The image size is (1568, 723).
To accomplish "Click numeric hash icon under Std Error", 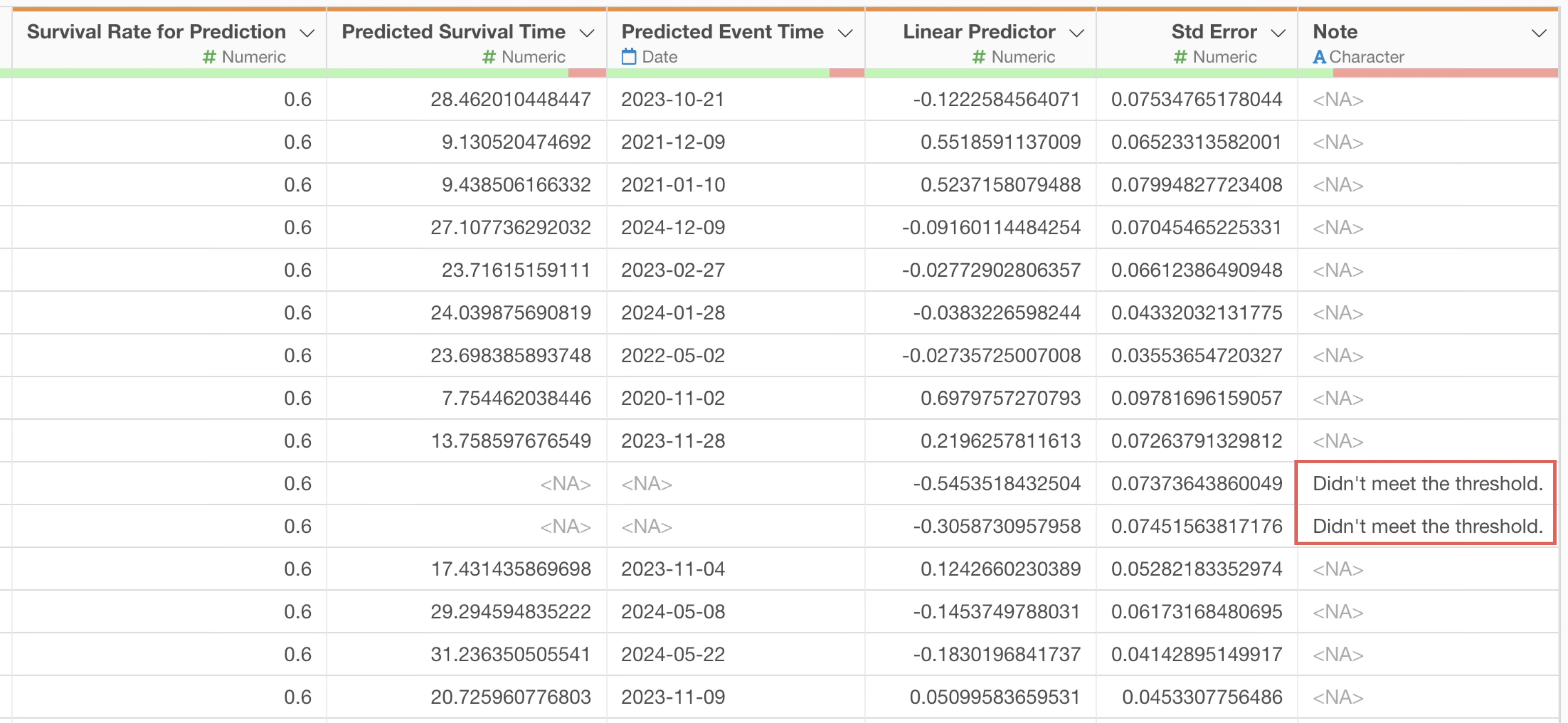I will (x=1180, y=57).
